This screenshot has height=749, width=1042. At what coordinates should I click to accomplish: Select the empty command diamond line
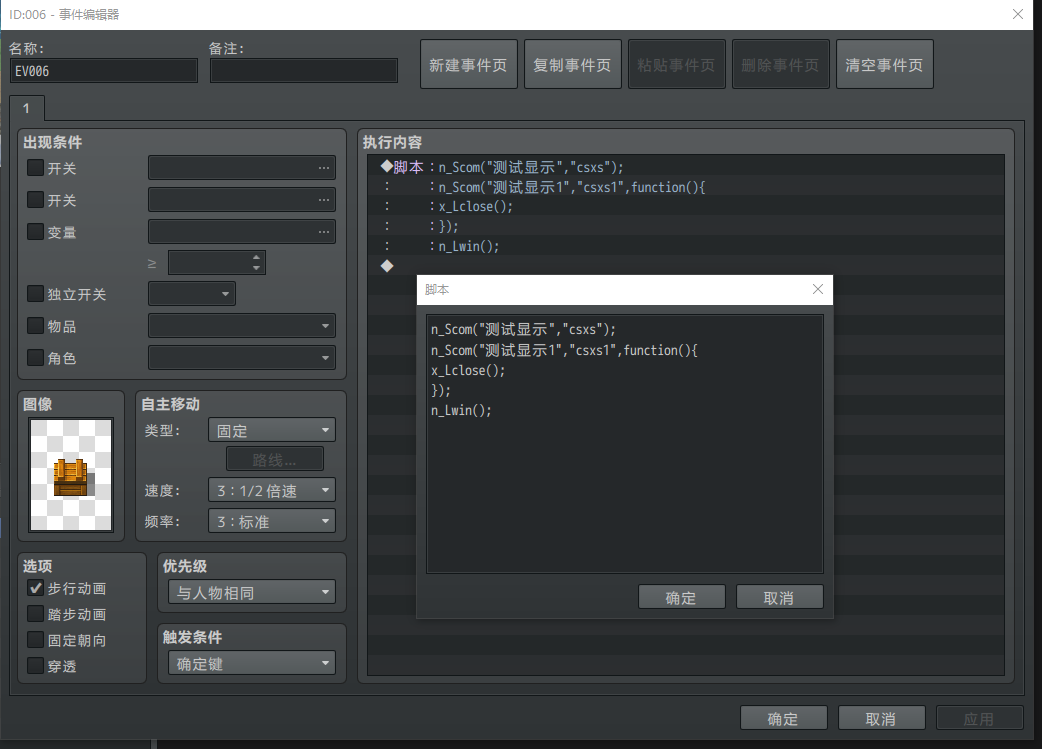(x=685, y=266)
